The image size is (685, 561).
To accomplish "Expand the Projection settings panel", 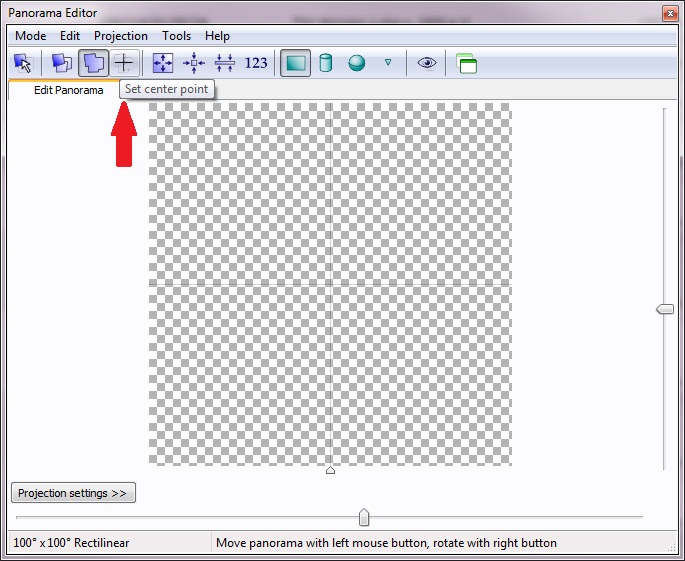I will pos(73,493).
